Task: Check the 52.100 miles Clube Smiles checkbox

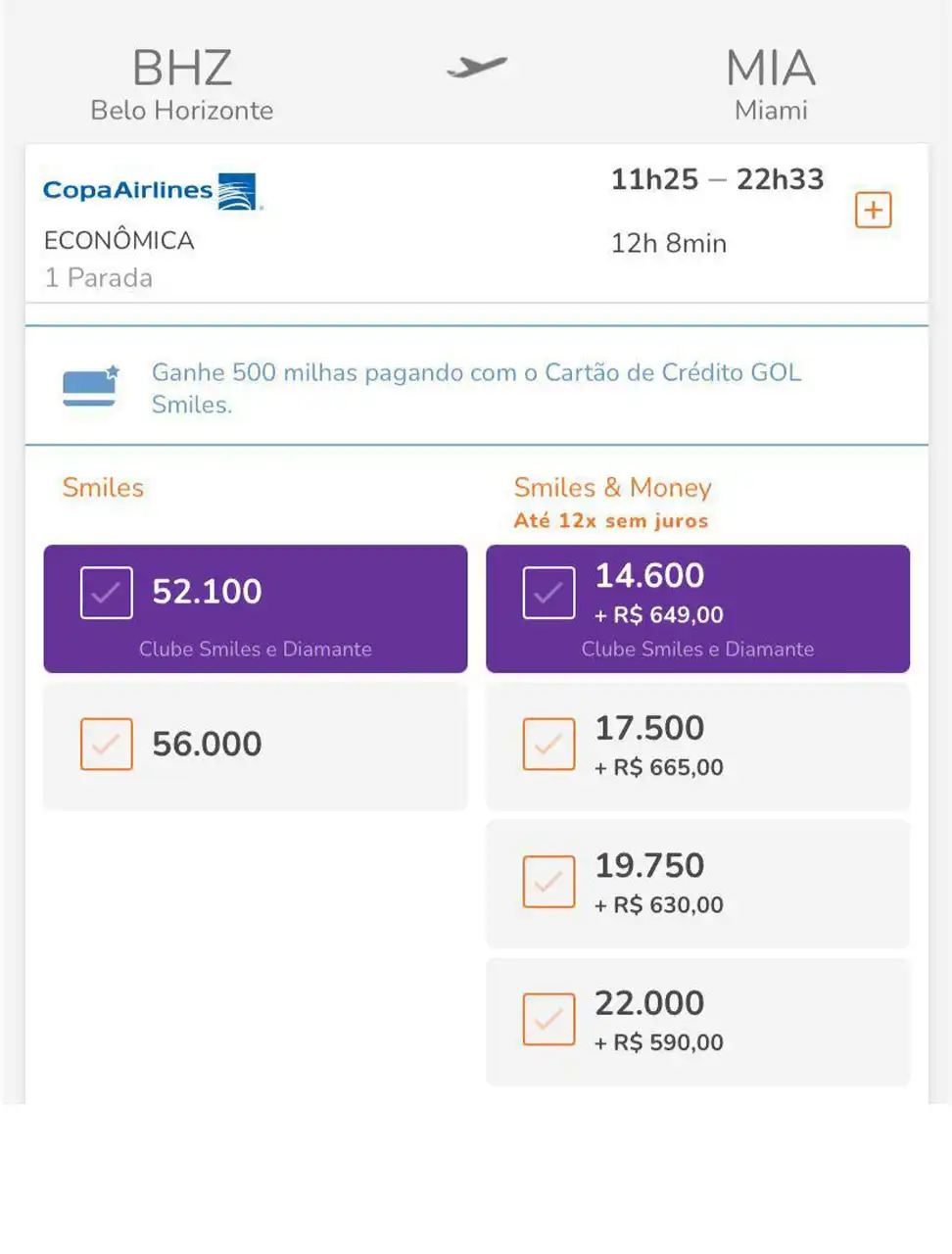Action: tap(106, 593)
